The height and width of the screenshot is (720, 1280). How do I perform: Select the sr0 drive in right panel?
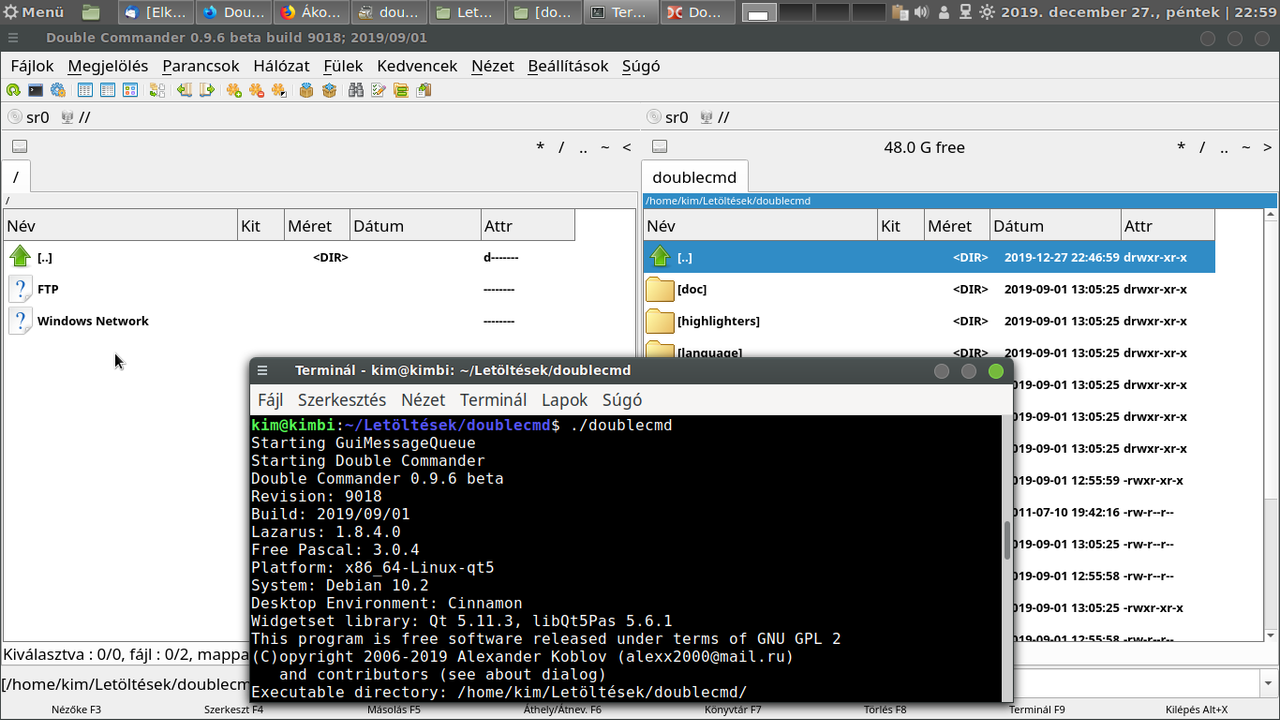pyautogui.click(x=668, y=117)
